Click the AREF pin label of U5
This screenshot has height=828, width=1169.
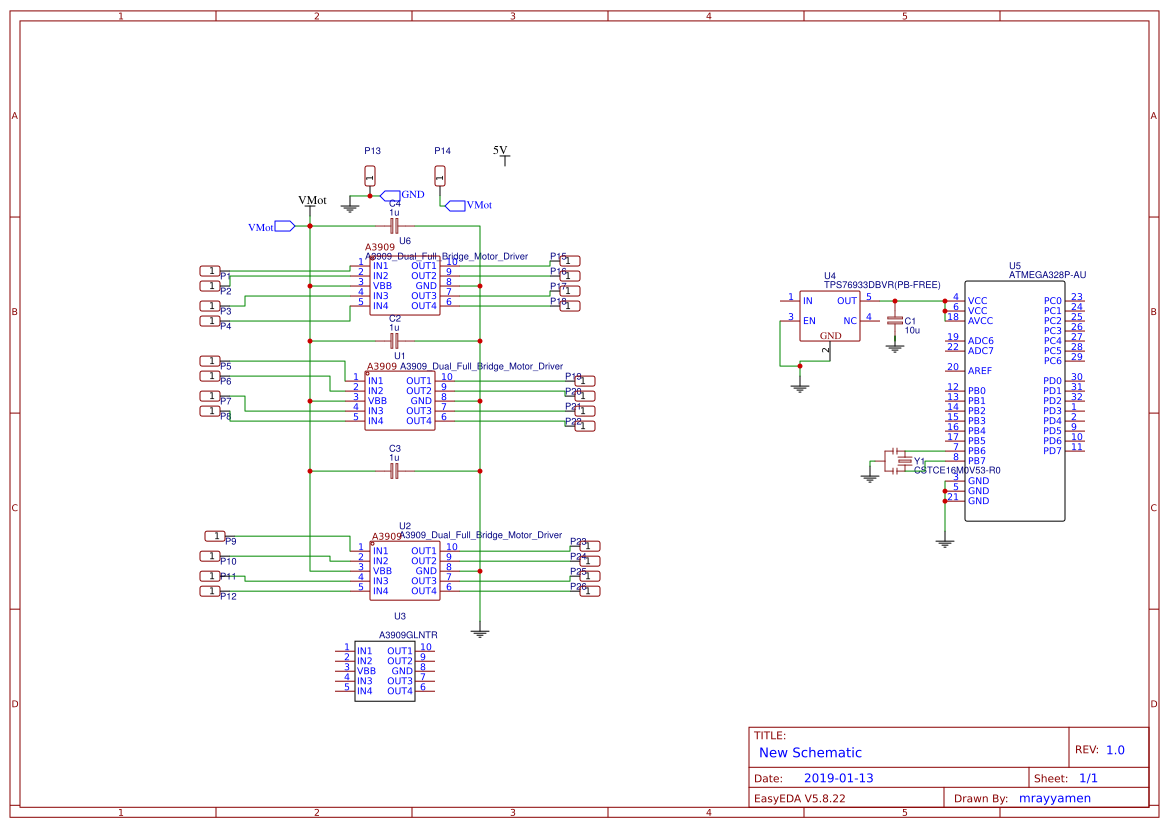(x=979, y=370)
